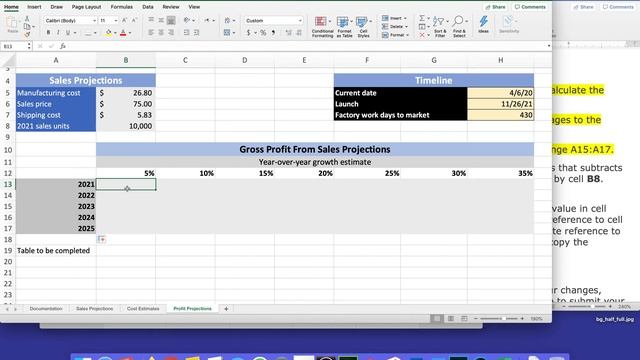The width and height of the screenshot is (640, 360).
Task: Center text horizontally
Action: (x=161, y=33)
